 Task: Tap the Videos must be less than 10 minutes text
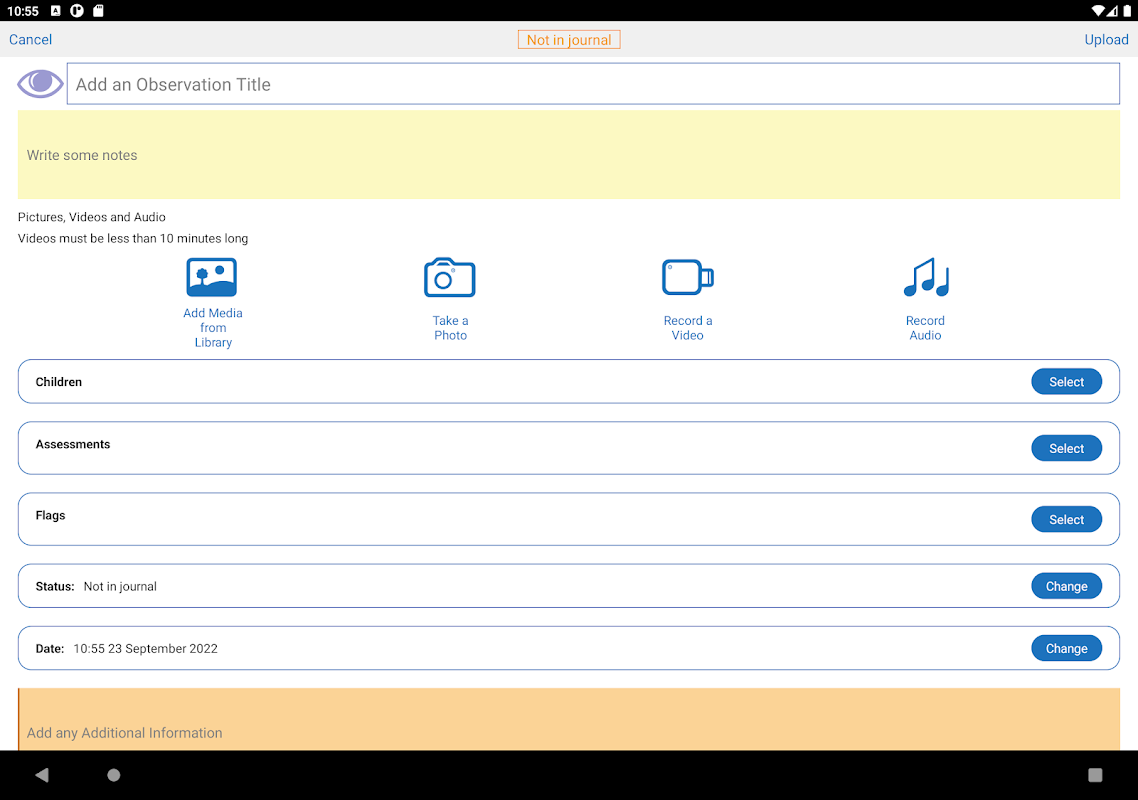133,238
